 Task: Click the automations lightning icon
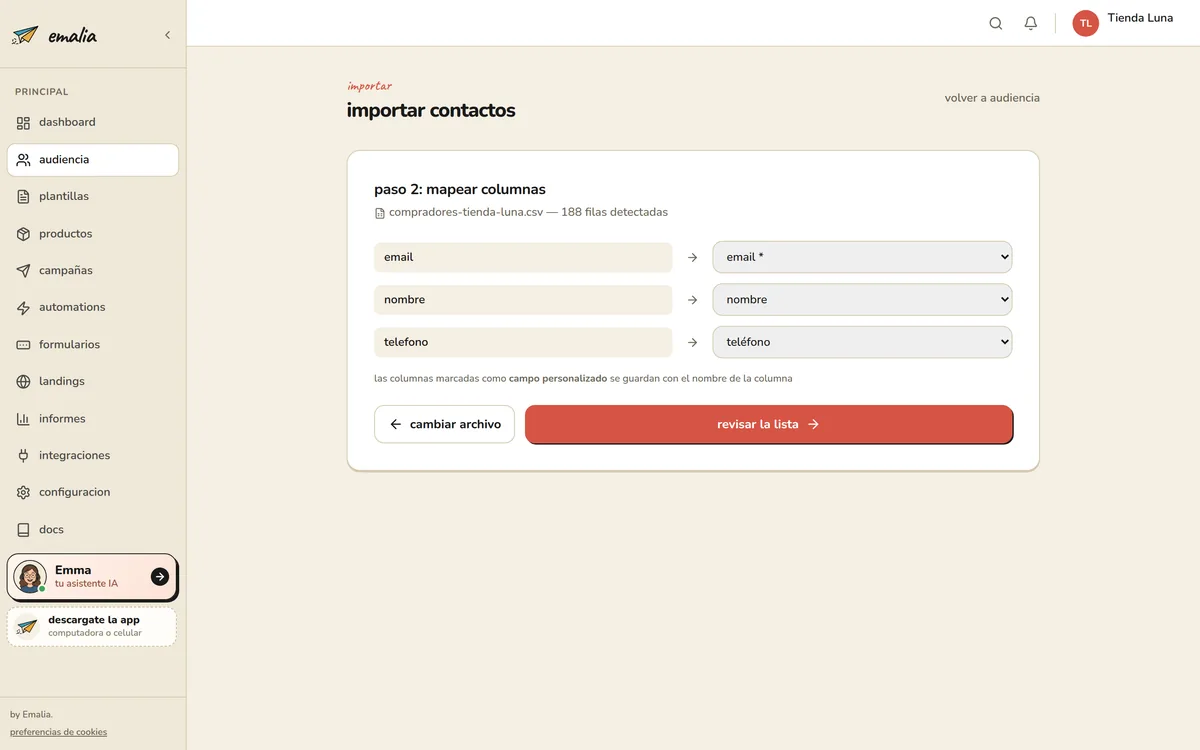(23, 308)
